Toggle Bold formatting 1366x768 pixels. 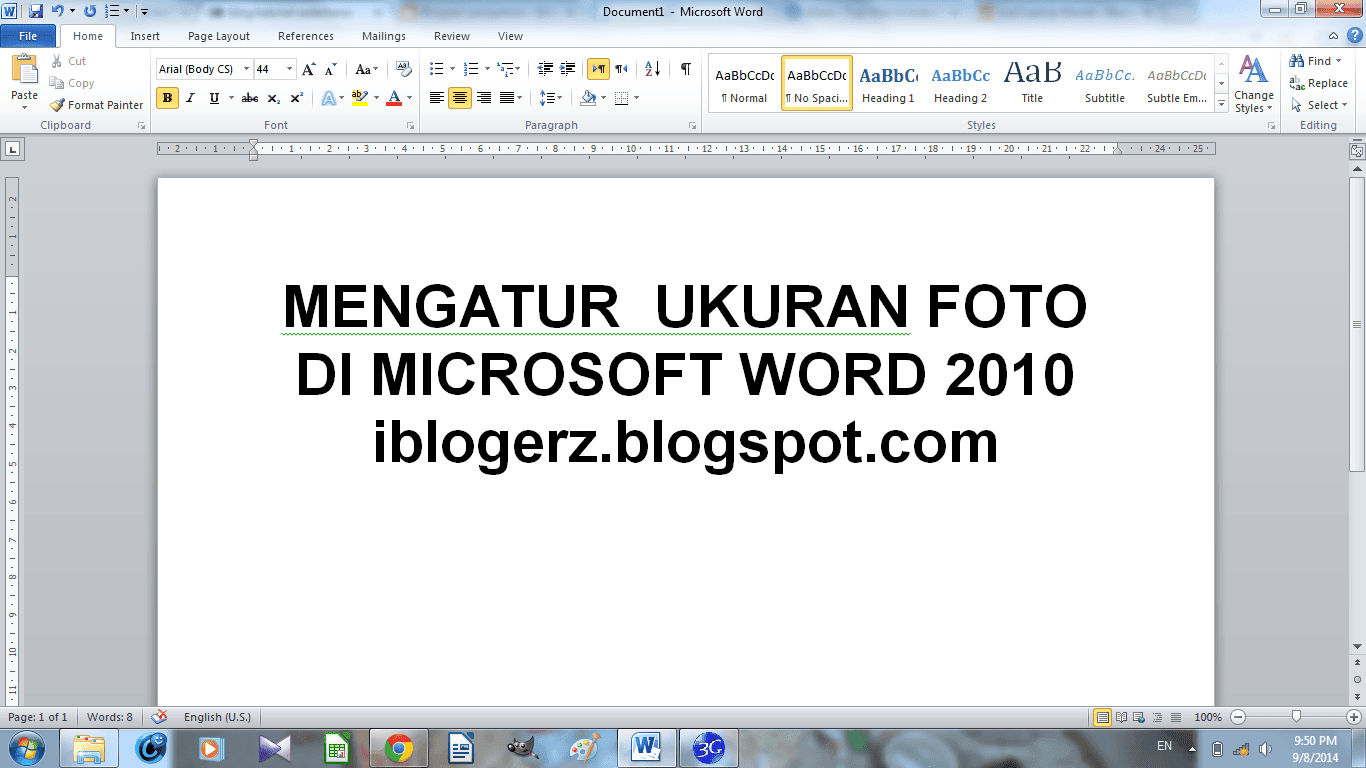point(168,98)
